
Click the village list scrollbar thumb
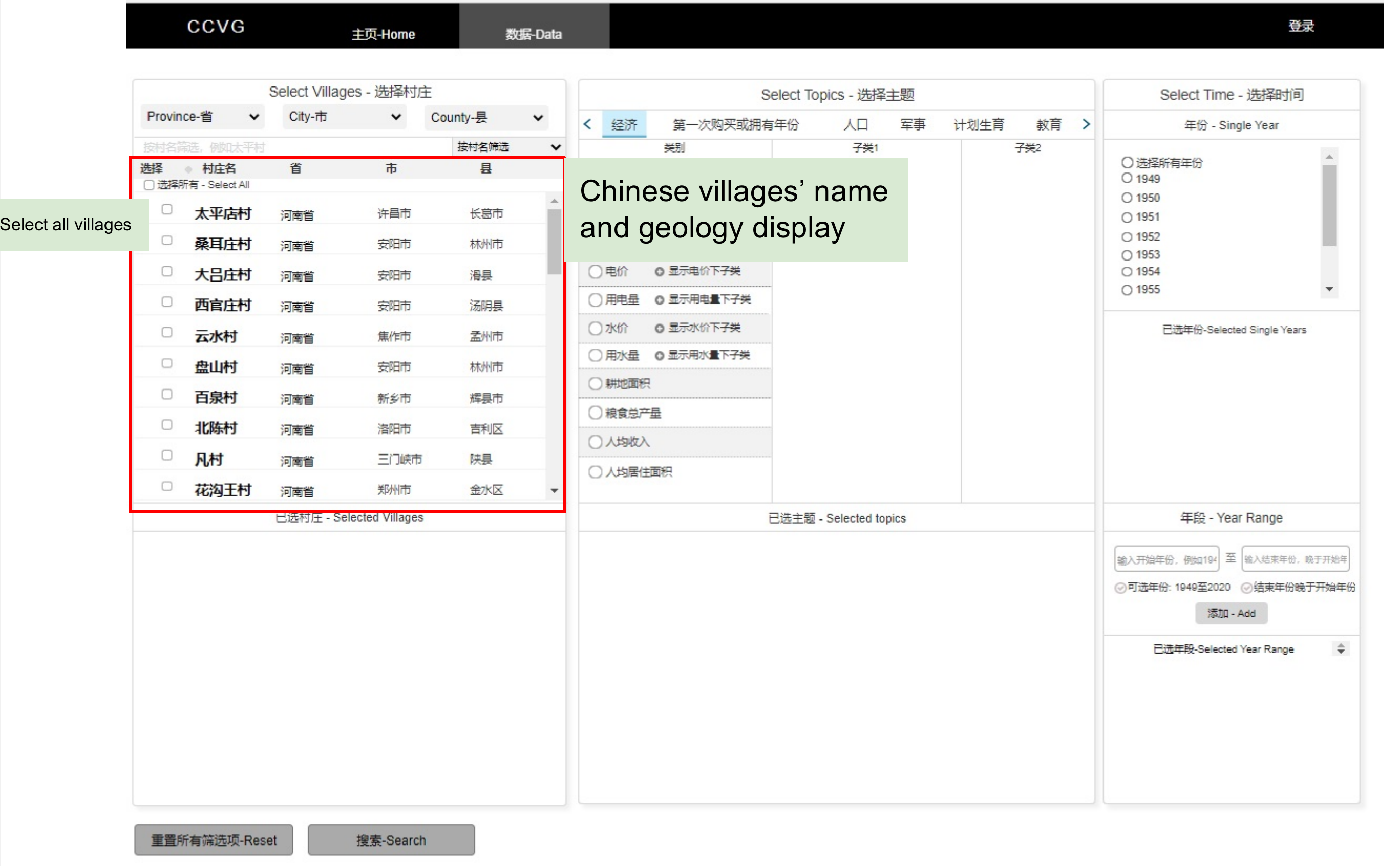[554, 242]
